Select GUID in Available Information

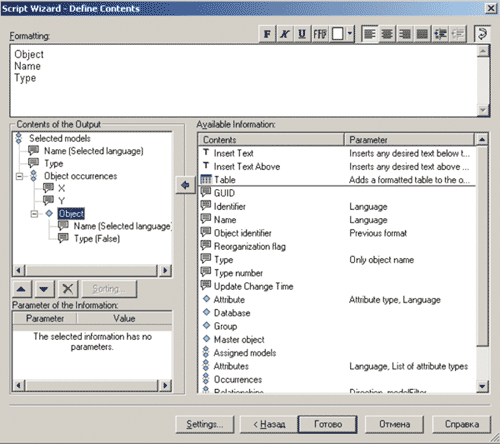tap(224, 193)
